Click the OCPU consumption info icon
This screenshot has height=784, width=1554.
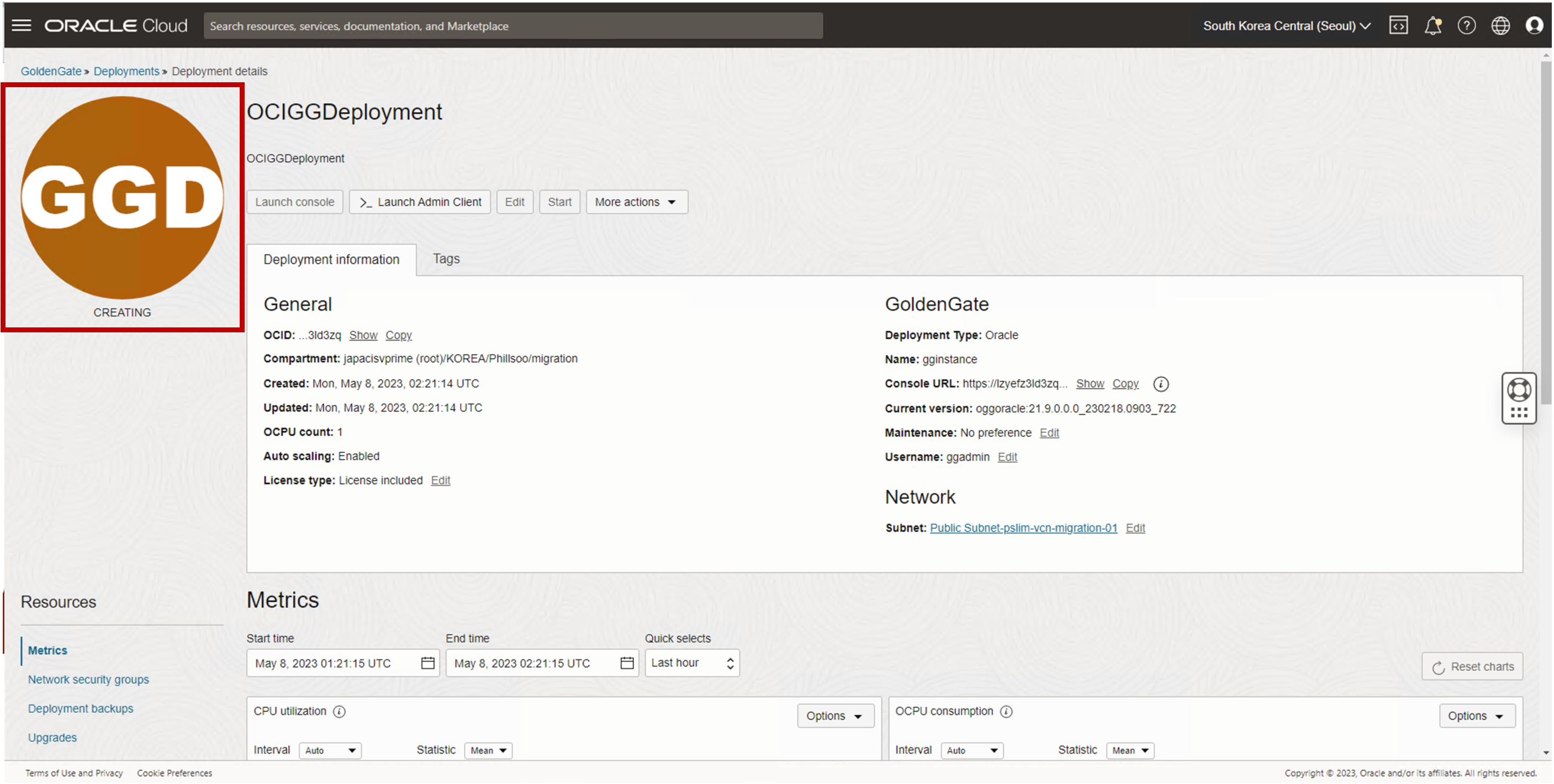tap(1006, 712)
